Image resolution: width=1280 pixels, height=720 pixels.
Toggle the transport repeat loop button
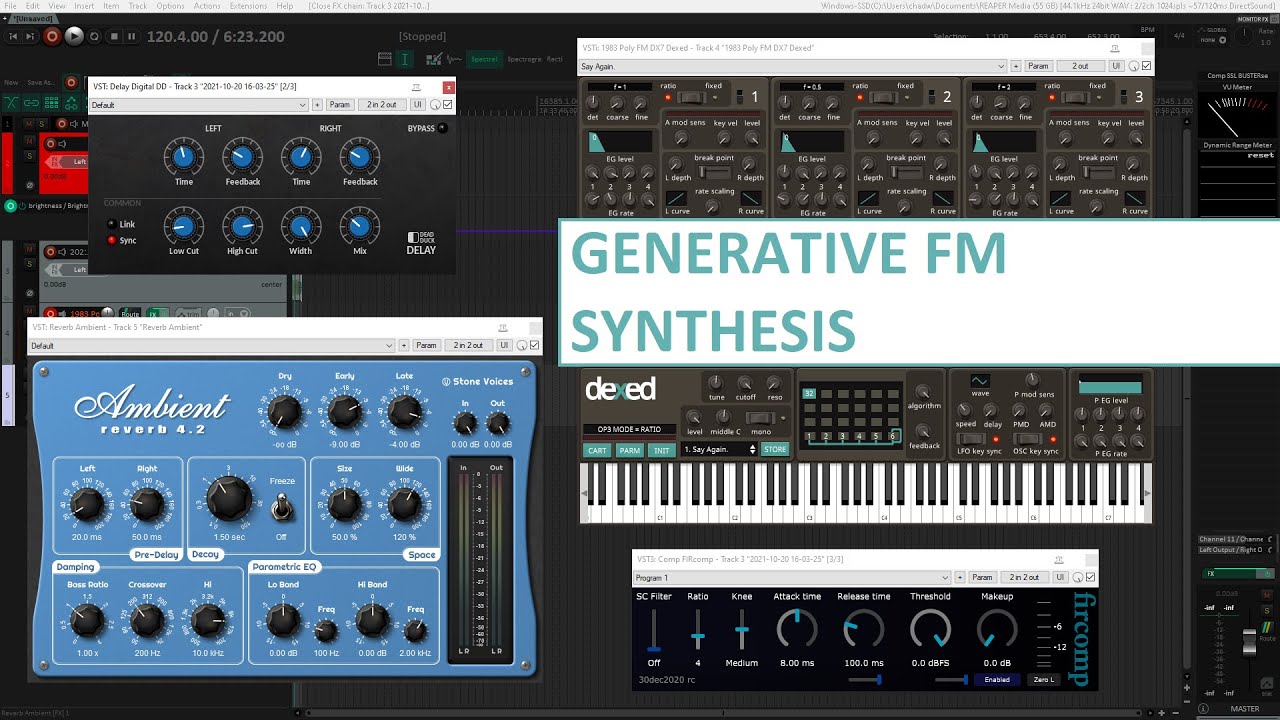coord(94,36)
